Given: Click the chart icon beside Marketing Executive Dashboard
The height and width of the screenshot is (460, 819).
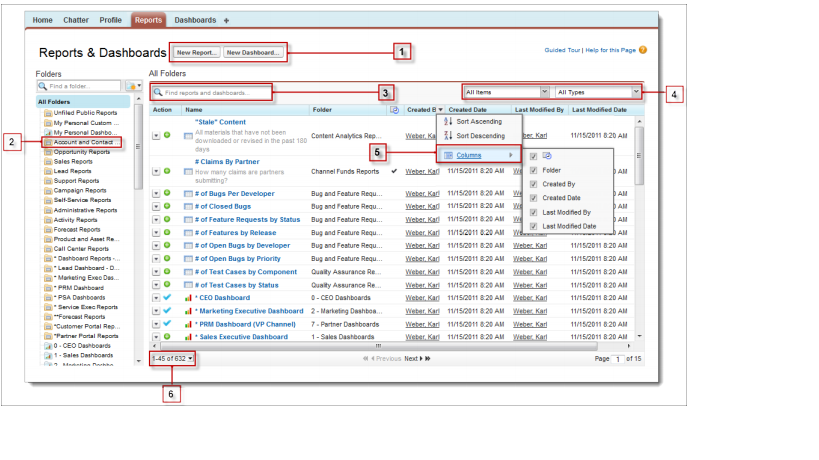Looking at the screenshot, I should pos(188,311).
